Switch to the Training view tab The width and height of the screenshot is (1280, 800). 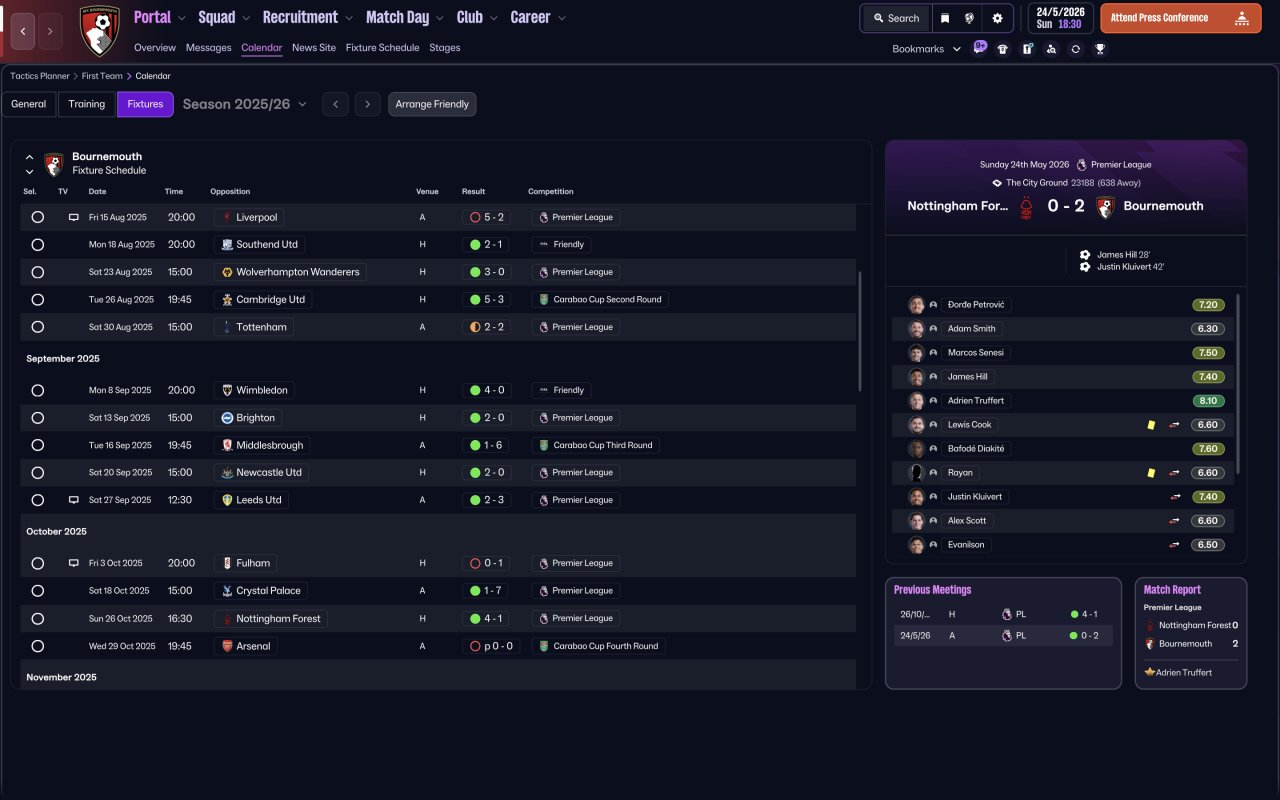pos(87,104)
